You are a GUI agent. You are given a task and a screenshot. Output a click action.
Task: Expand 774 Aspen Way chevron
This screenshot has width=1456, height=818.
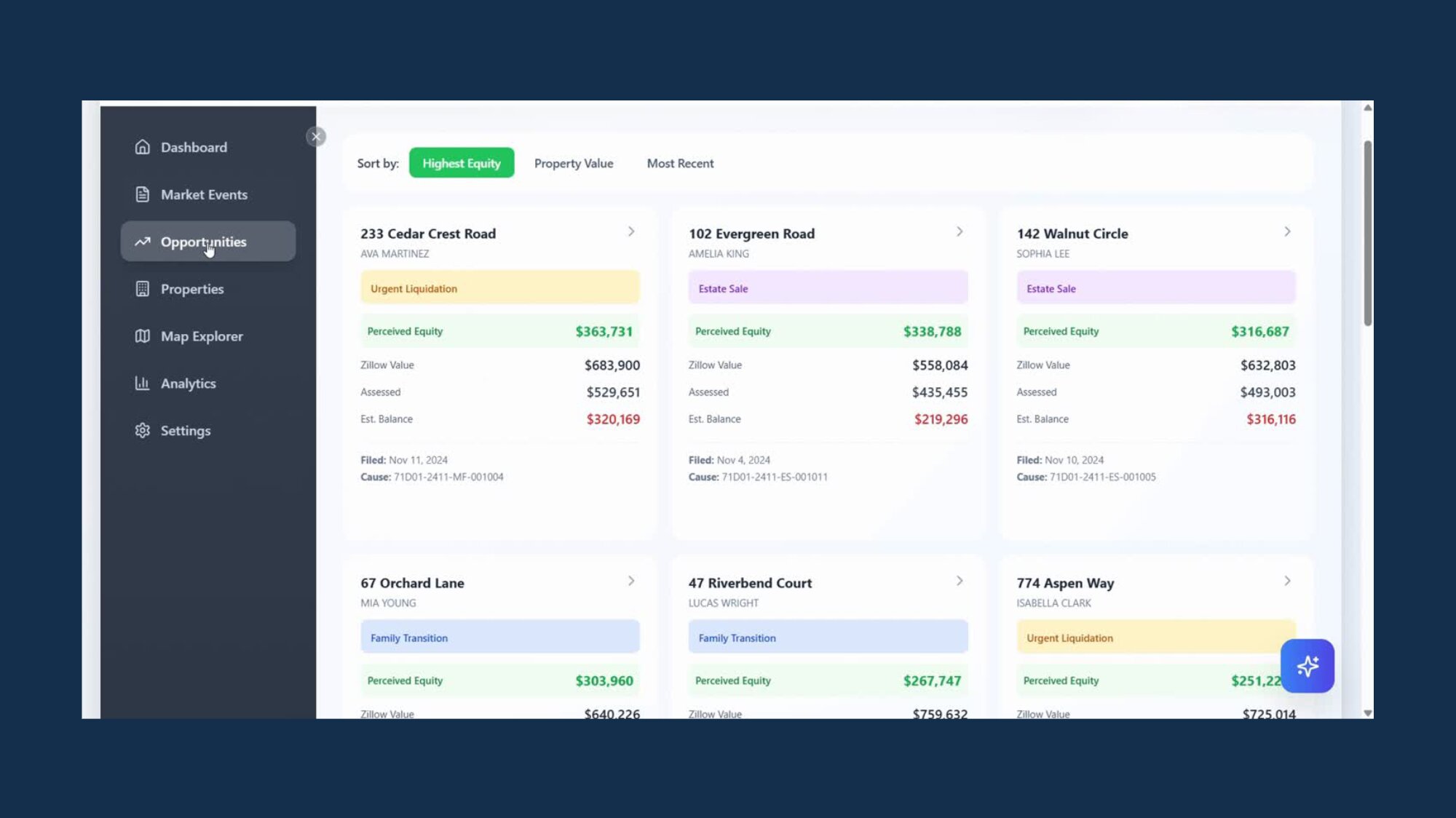pos(1287,581)
